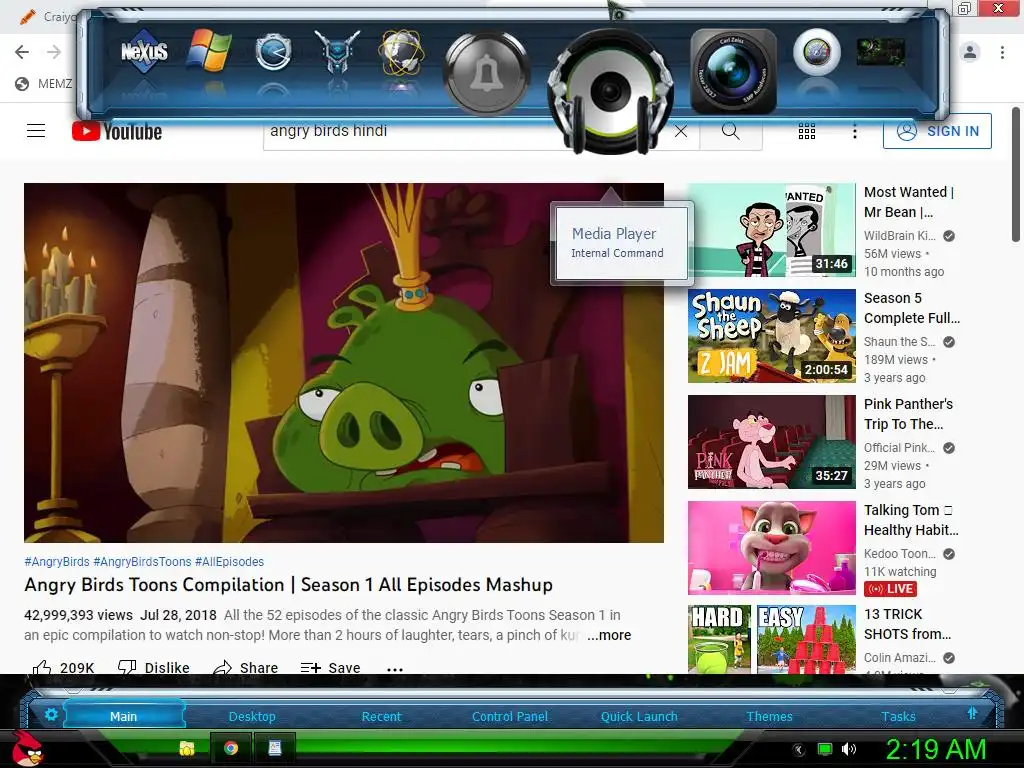The height and width of the screenshot is (768, 1024).
Task: Open the Control Panel tab
Action: [509, 716]
